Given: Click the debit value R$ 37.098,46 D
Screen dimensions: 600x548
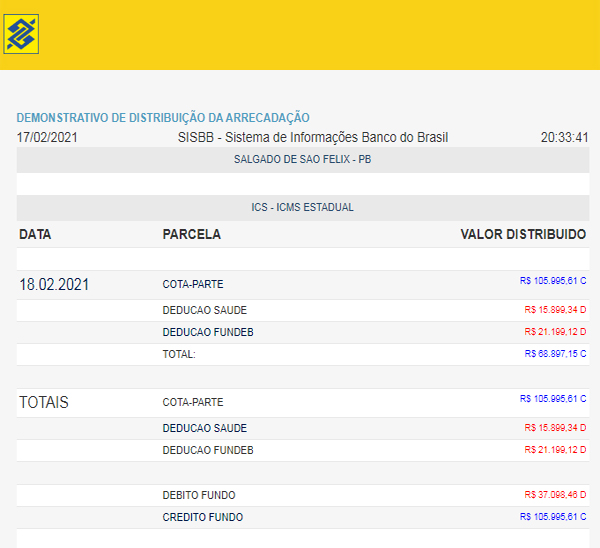Looking at the screenshot, I should pos(555,495).
